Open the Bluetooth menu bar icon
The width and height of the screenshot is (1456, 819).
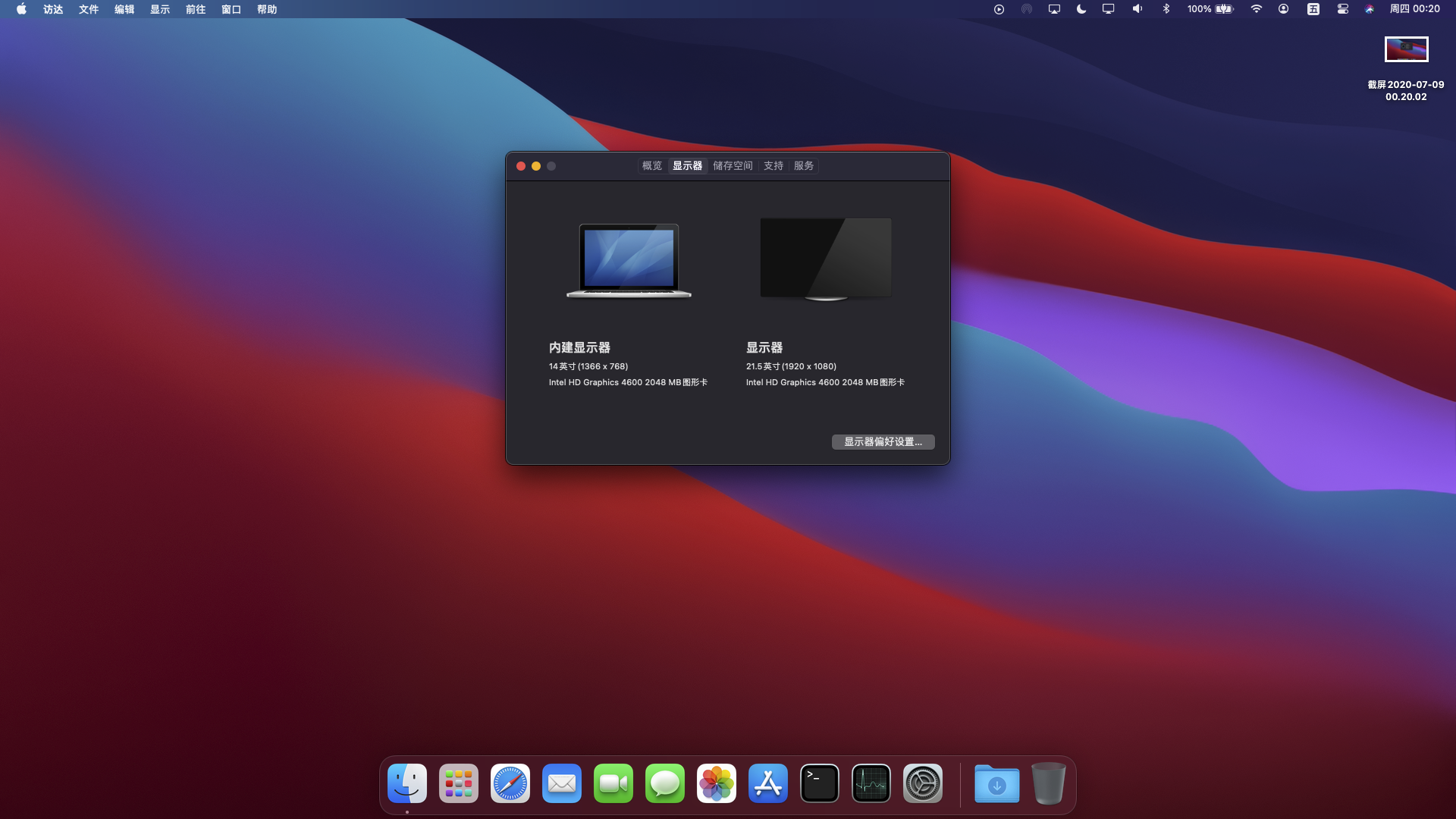(x=1166, y=9)
